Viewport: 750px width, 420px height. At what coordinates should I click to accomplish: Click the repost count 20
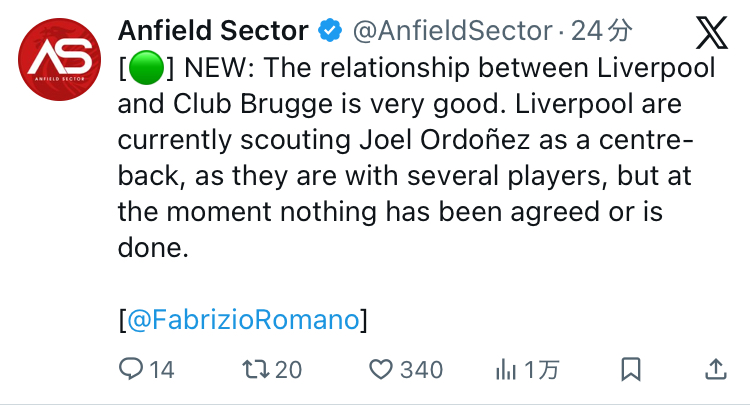point(288,370)
